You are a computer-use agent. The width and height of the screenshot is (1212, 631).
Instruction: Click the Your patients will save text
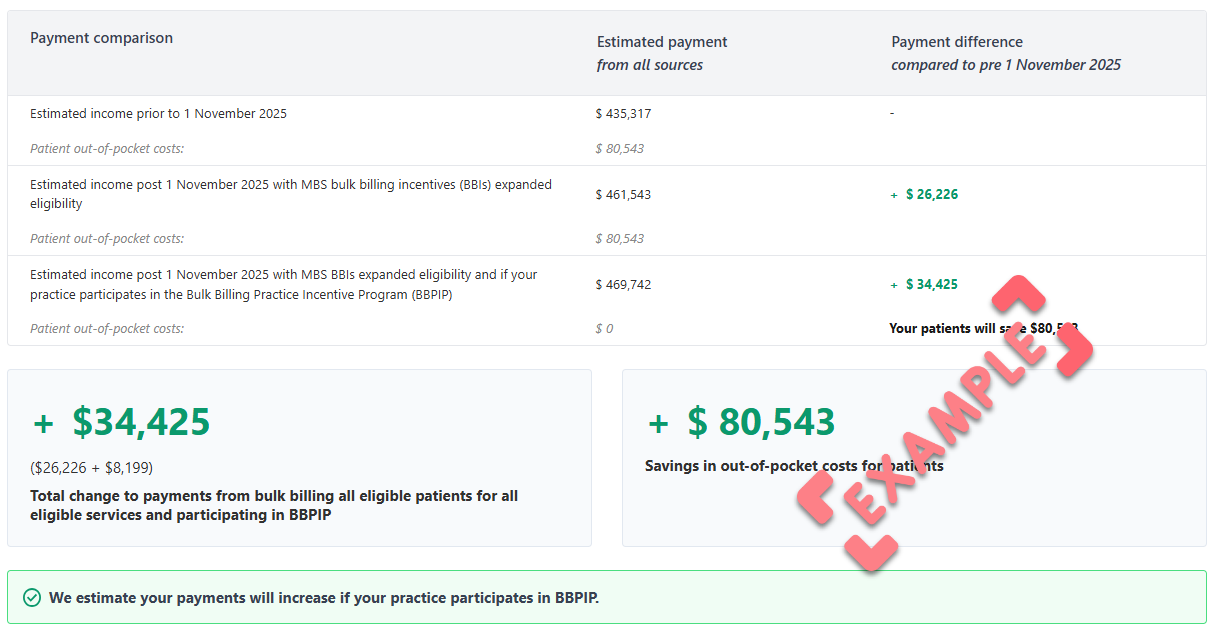(x=945, y=328)
